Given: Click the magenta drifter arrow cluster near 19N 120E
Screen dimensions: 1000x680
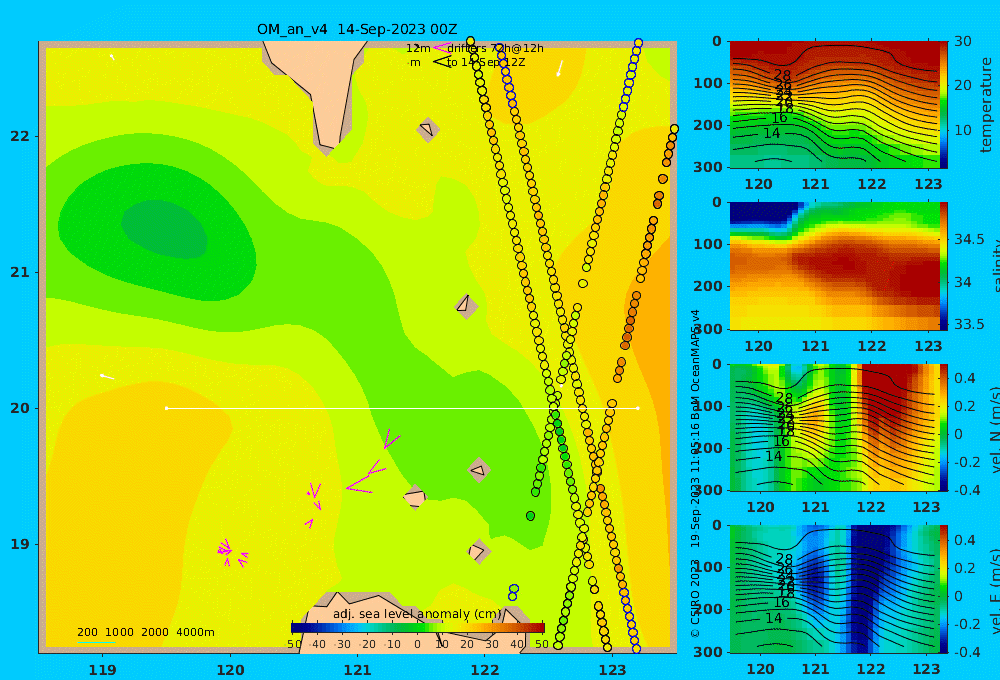Looking at the screenshot, I should click(x=232, y=552).
